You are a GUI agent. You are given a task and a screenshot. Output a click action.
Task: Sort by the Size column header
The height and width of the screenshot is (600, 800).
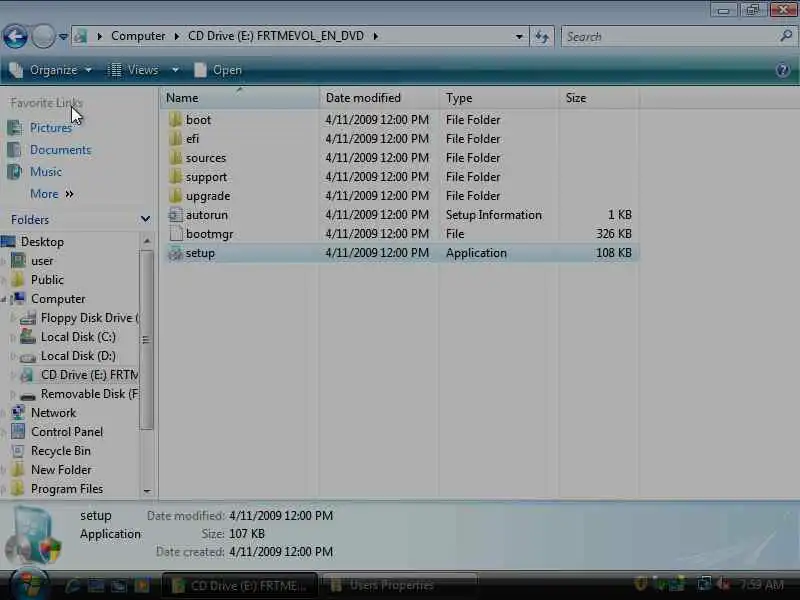point(599,98)
